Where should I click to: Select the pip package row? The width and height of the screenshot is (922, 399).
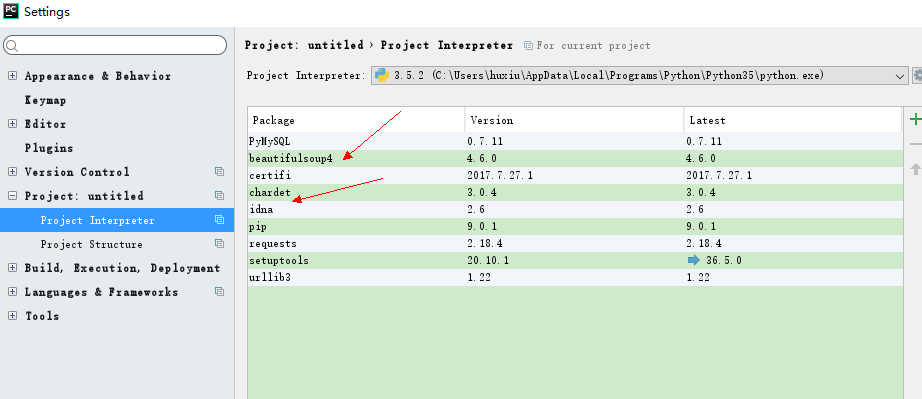coord(575,226)
